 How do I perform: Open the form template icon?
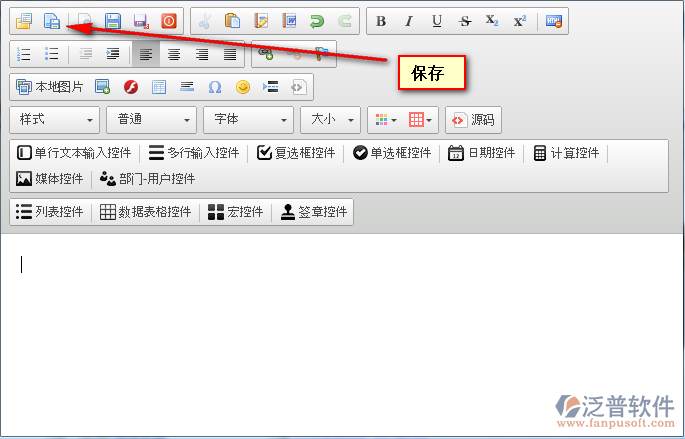coord(24,21)
